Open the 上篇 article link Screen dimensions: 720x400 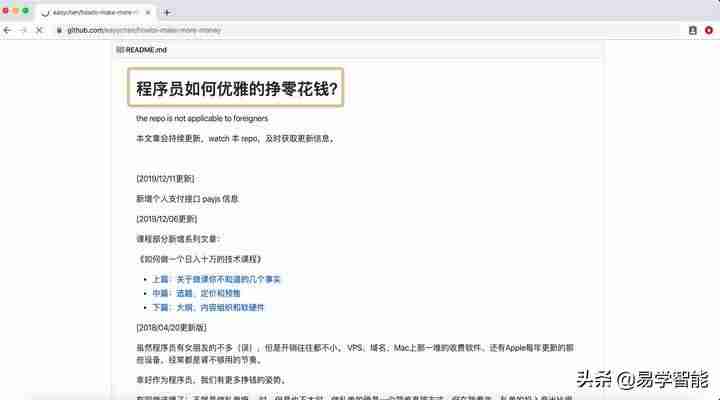click(216, 279)
